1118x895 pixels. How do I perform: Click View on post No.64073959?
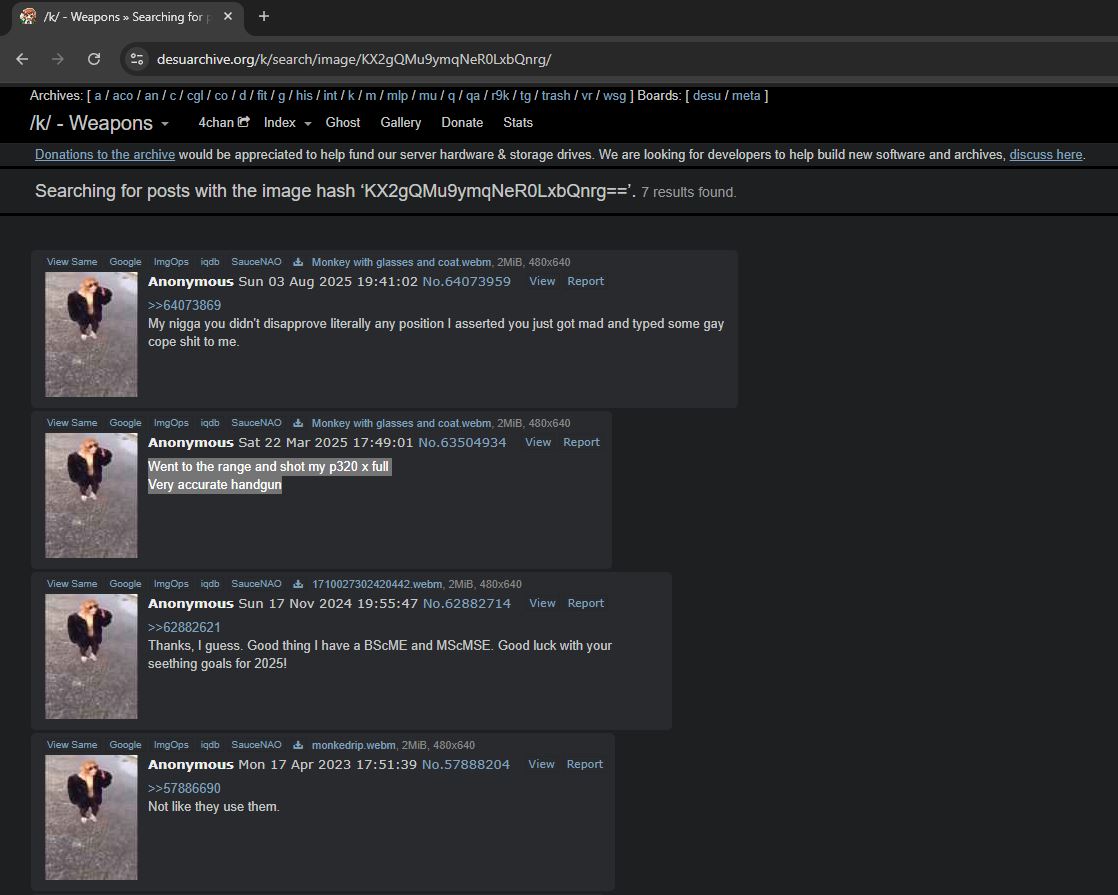click(542, 281)
